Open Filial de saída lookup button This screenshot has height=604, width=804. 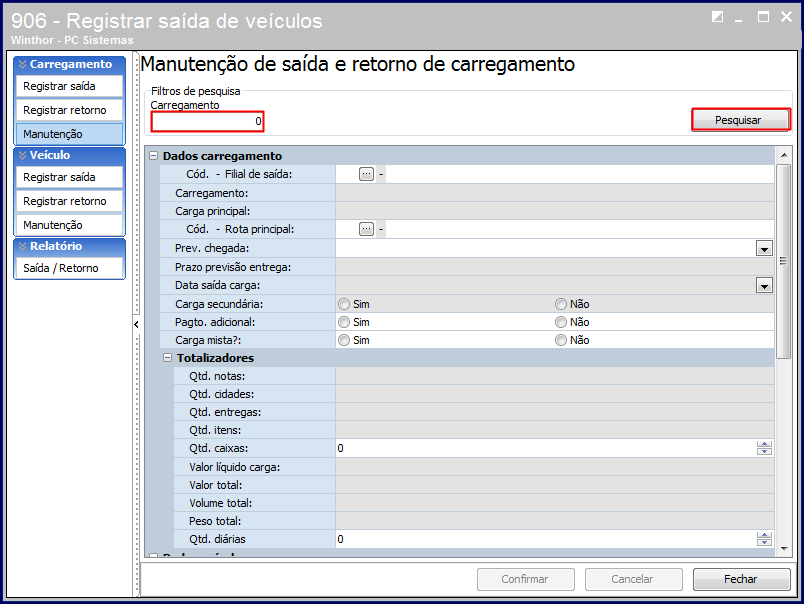(x=366, y=174)
